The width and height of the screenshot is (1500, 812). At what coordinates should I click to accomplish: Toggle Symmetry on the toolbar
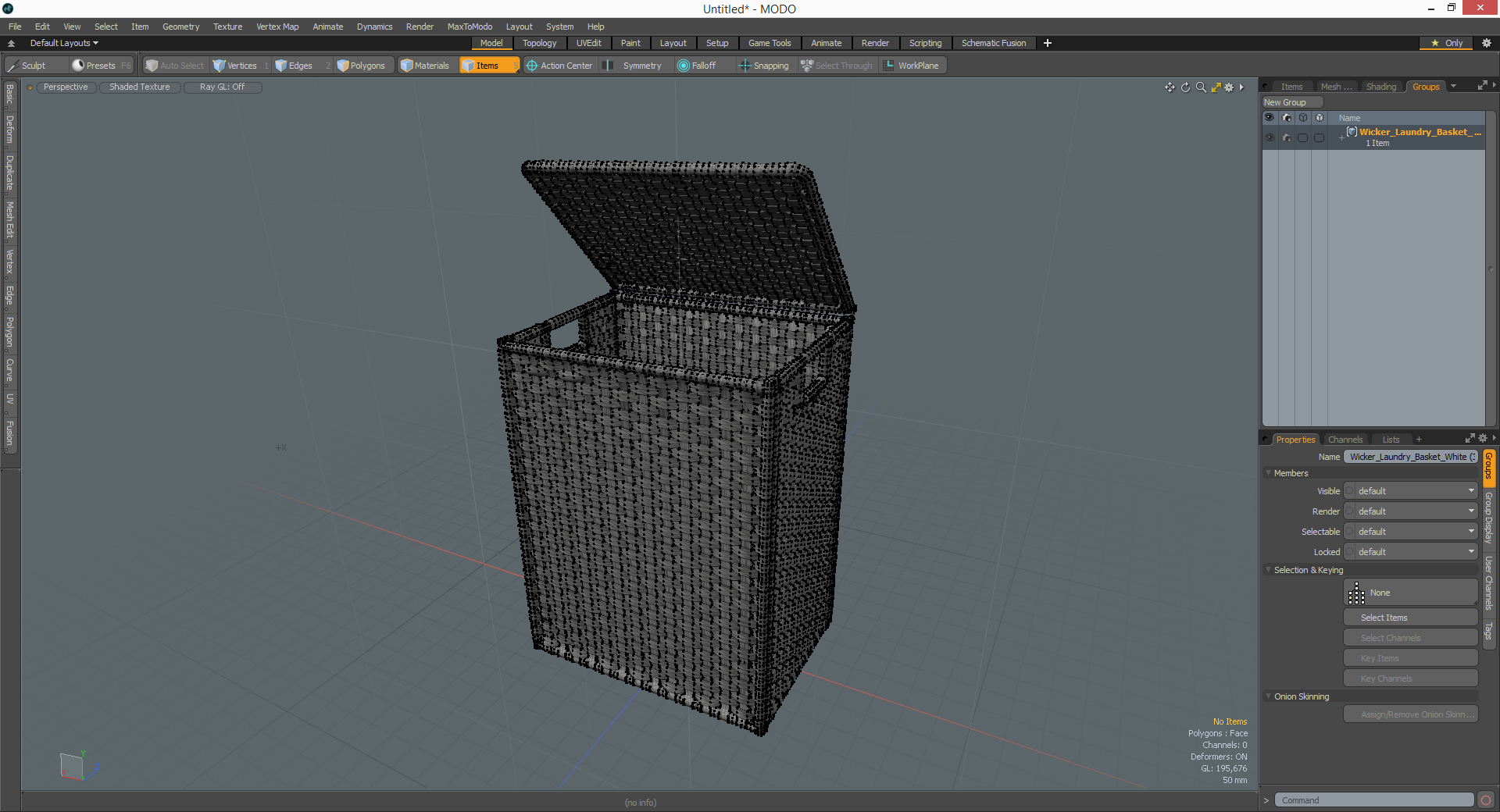coord(634,66)
